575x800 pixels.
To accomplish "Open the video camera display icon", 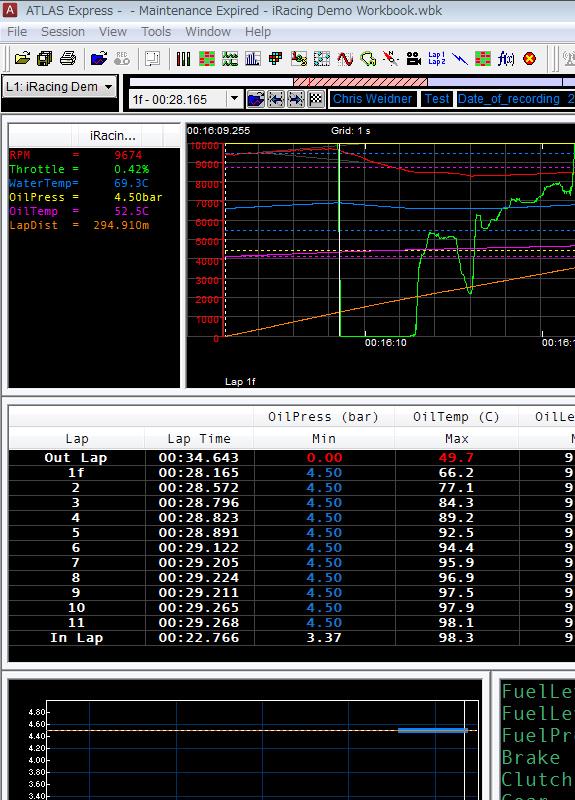I will 414,59.
